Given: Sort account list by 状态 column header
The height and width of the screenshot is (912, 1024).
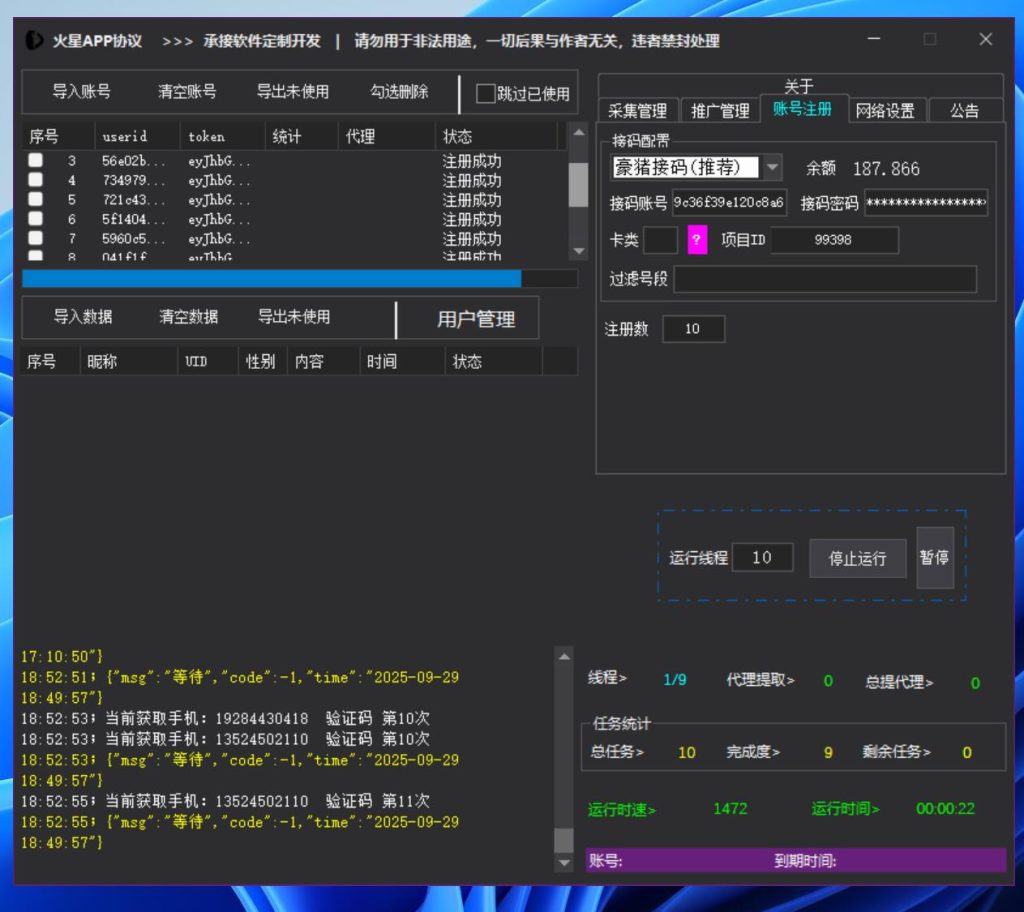Looking at the screenshot, I should [458, 136].
